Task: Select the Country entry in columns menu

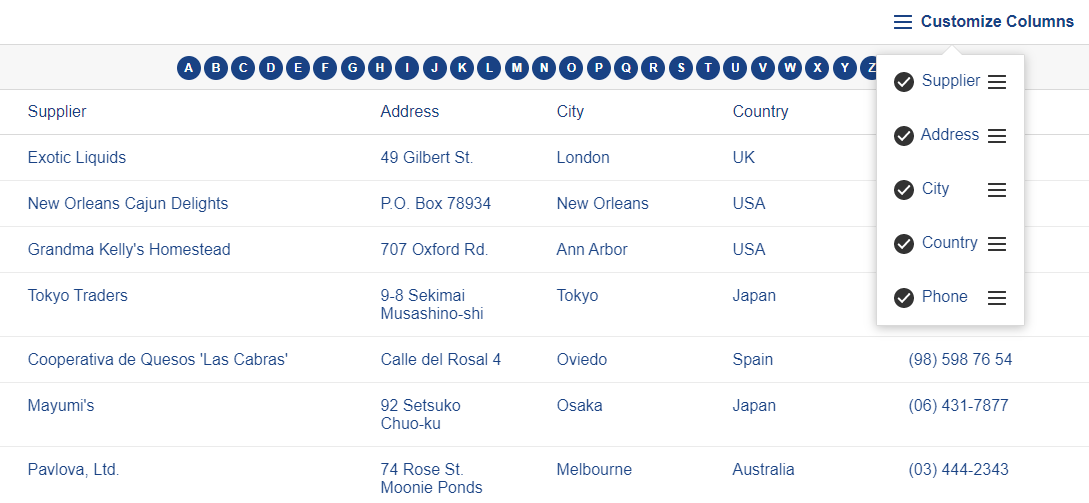Action: tap(949, 243)
